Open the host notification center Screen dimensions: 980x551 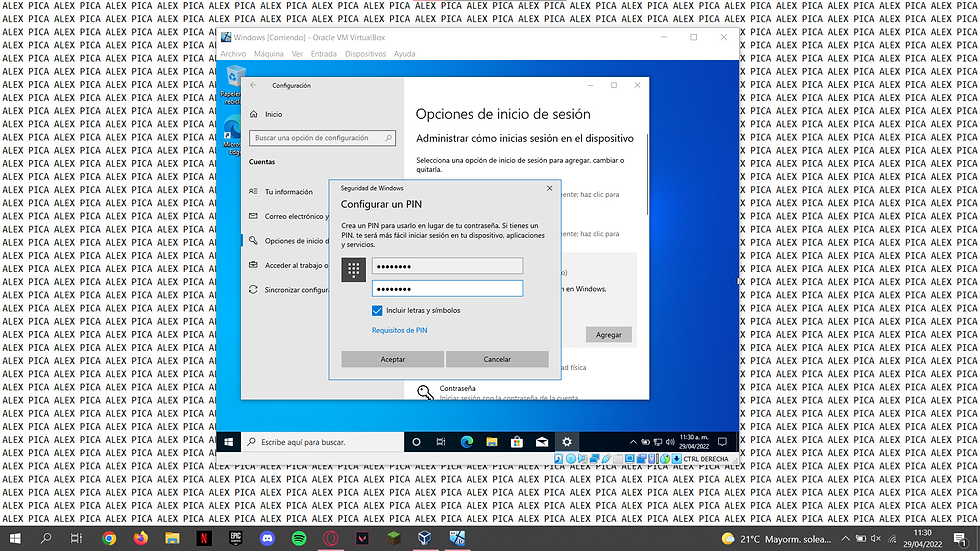[x=960, y=539]
